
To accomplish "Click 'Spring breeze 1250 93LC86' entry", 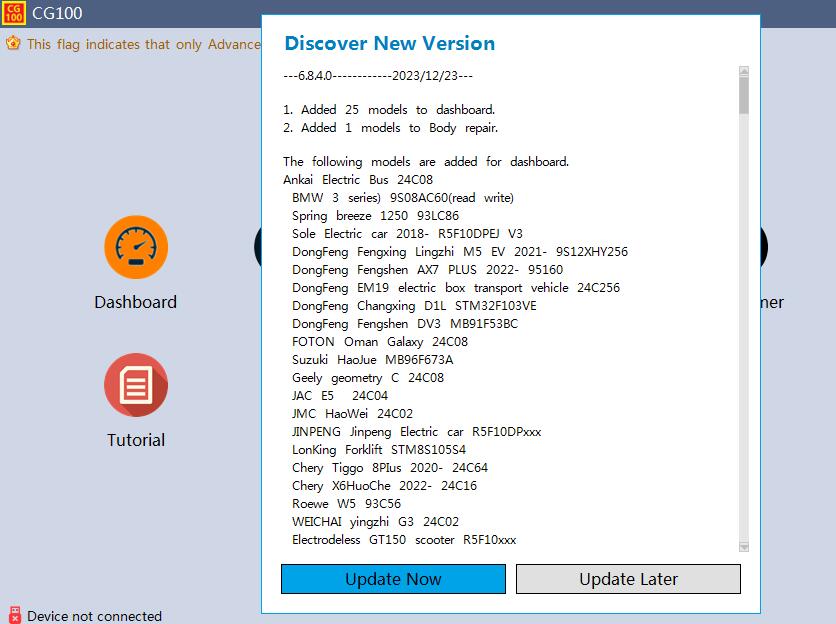I will tap(375, 216).
